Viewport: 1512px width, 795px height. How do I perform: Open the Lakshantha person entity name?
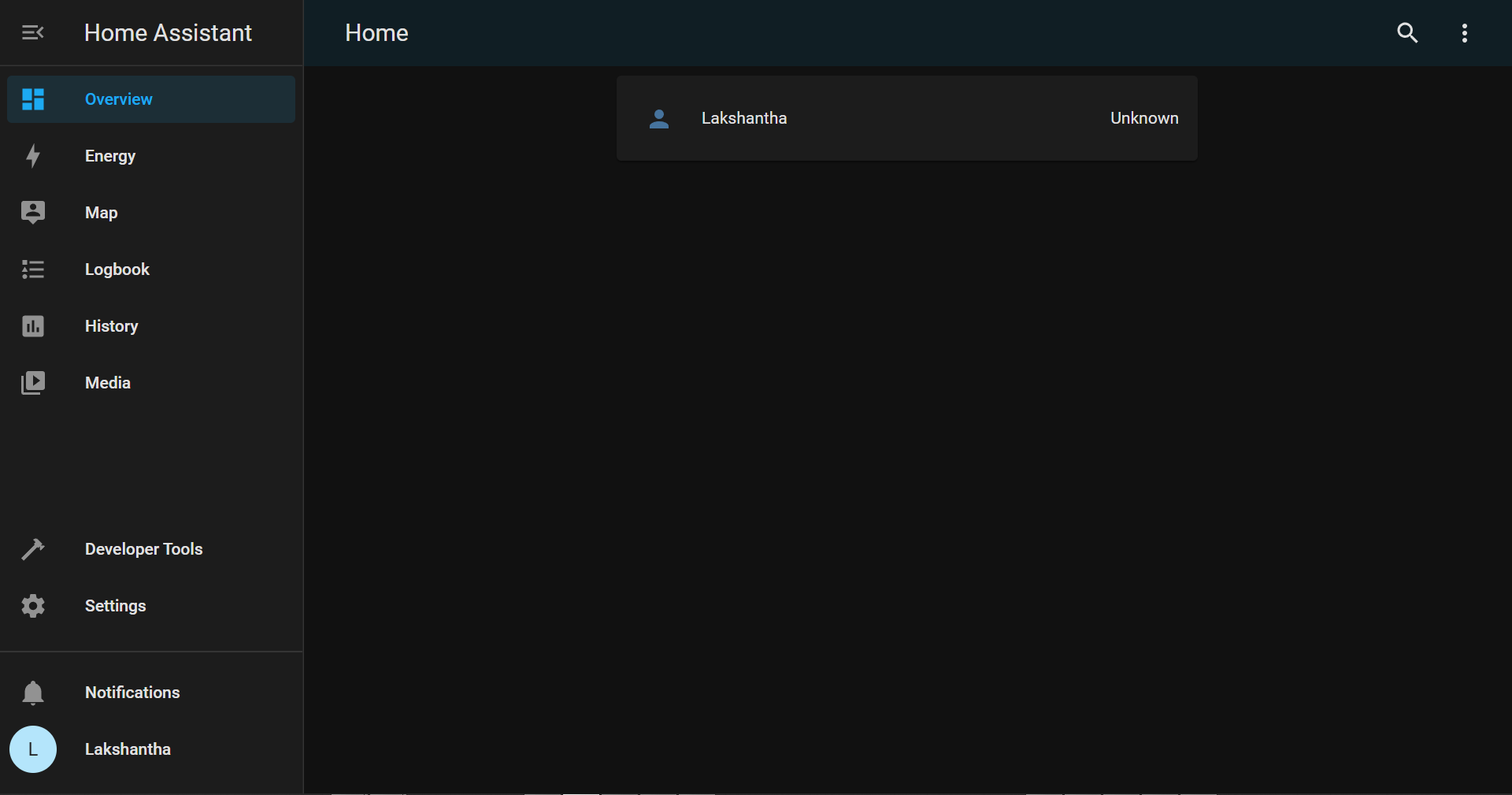pyautogui.click(x=744, y=118)
